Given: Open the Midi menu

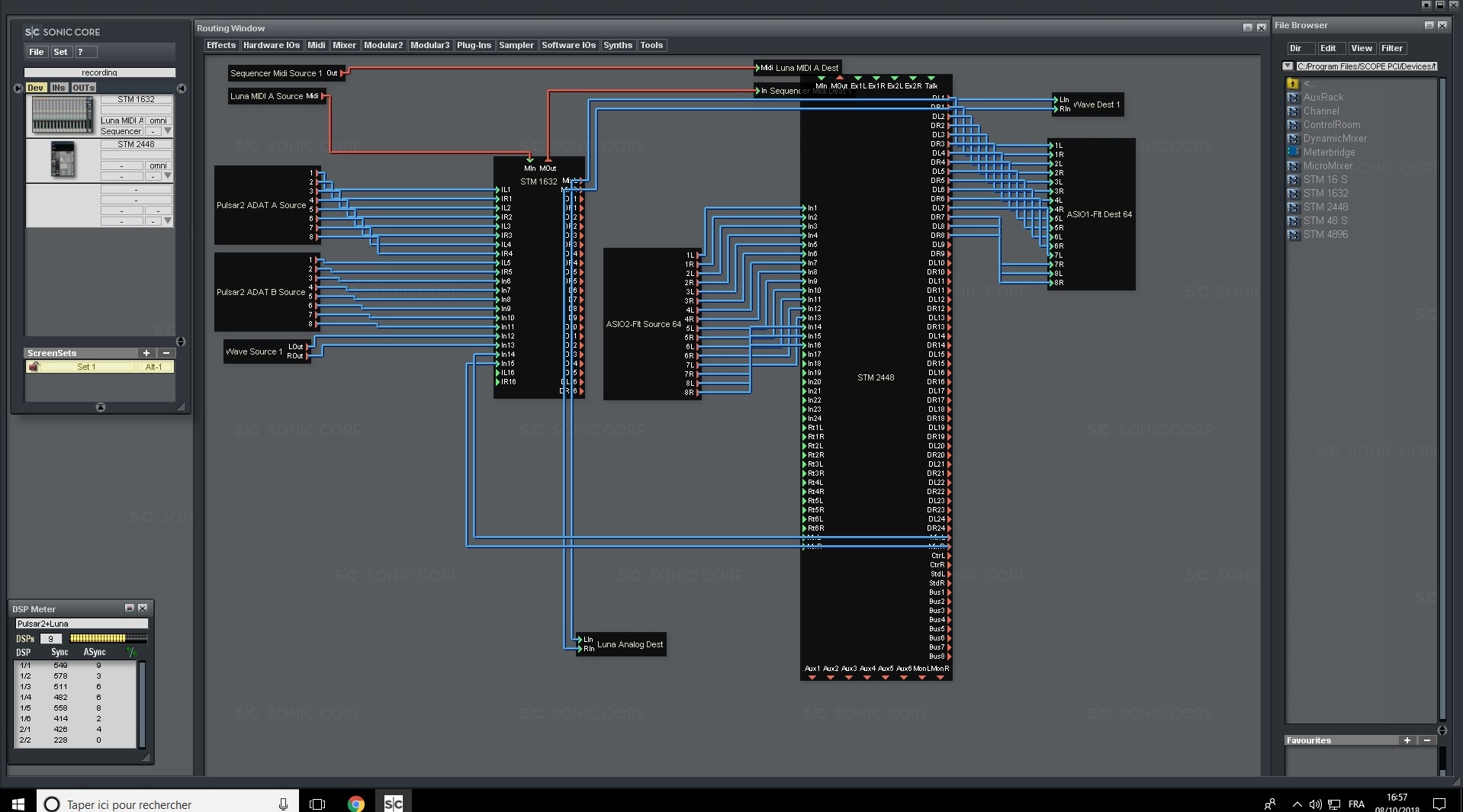Looking at the screenshot, I should 317,45.
